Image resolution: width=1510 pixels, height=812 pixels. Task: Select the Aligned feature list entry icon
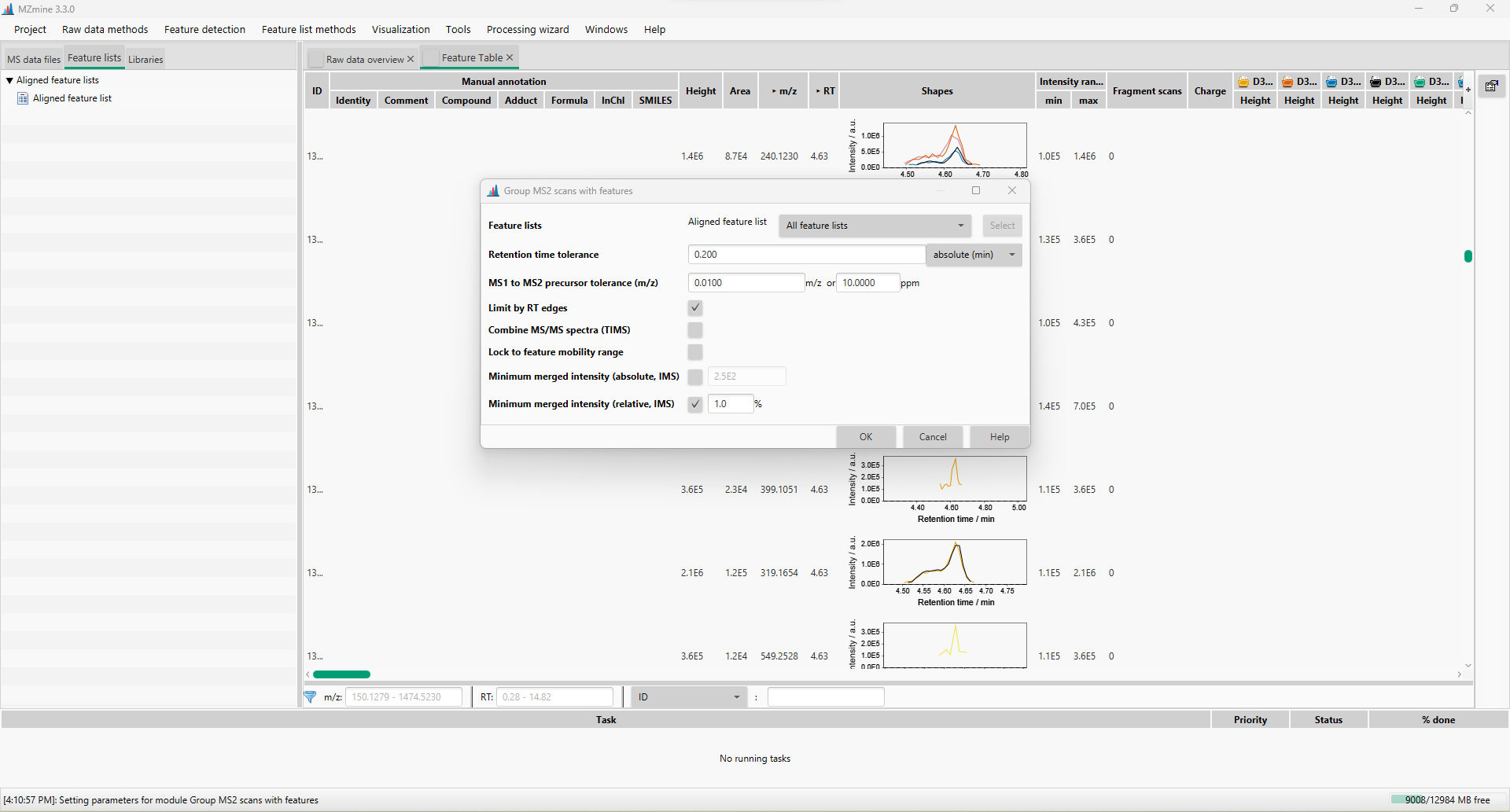pos(23,98)
